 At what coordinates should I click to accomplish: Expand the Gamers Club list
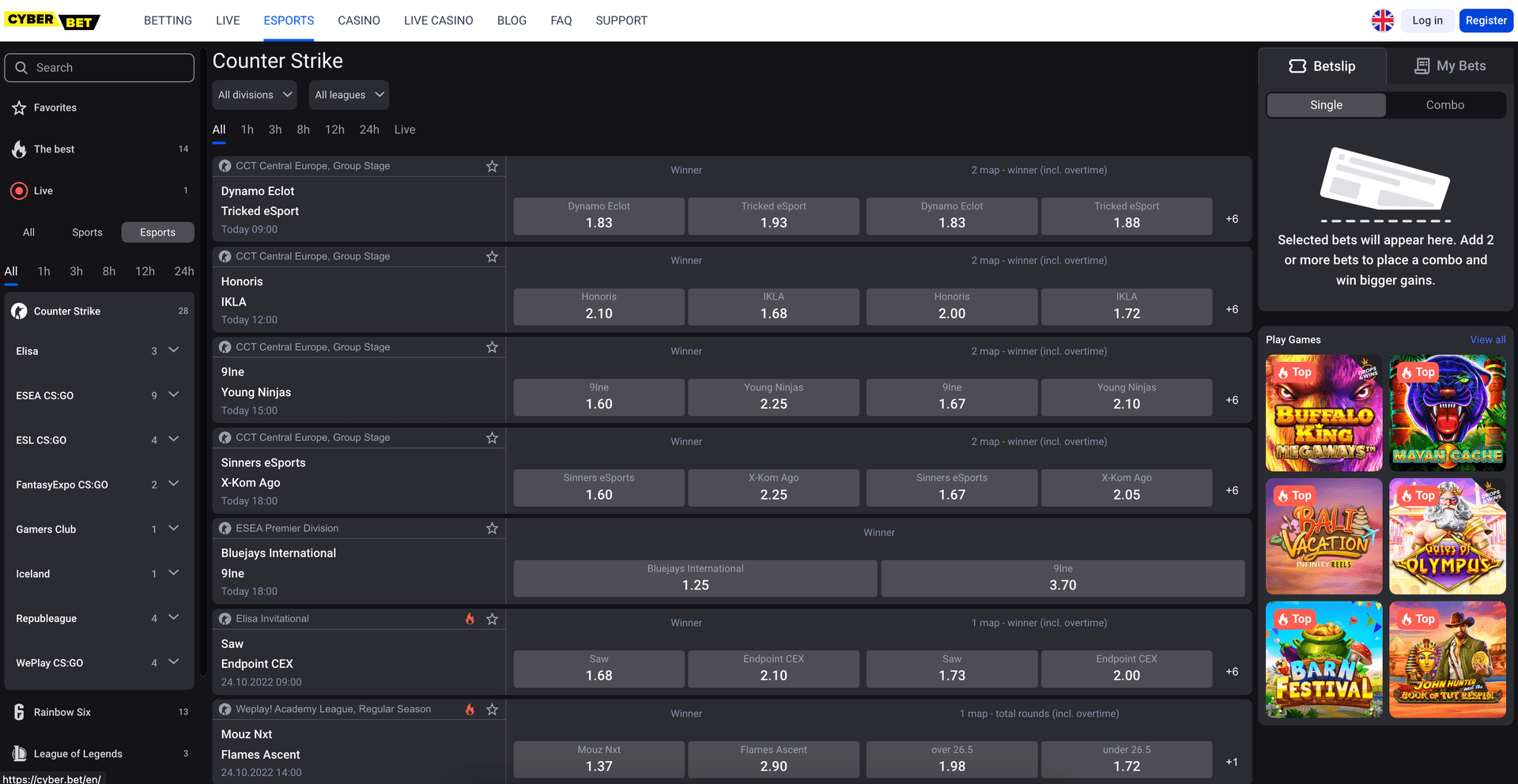click(x=173, y=529)
